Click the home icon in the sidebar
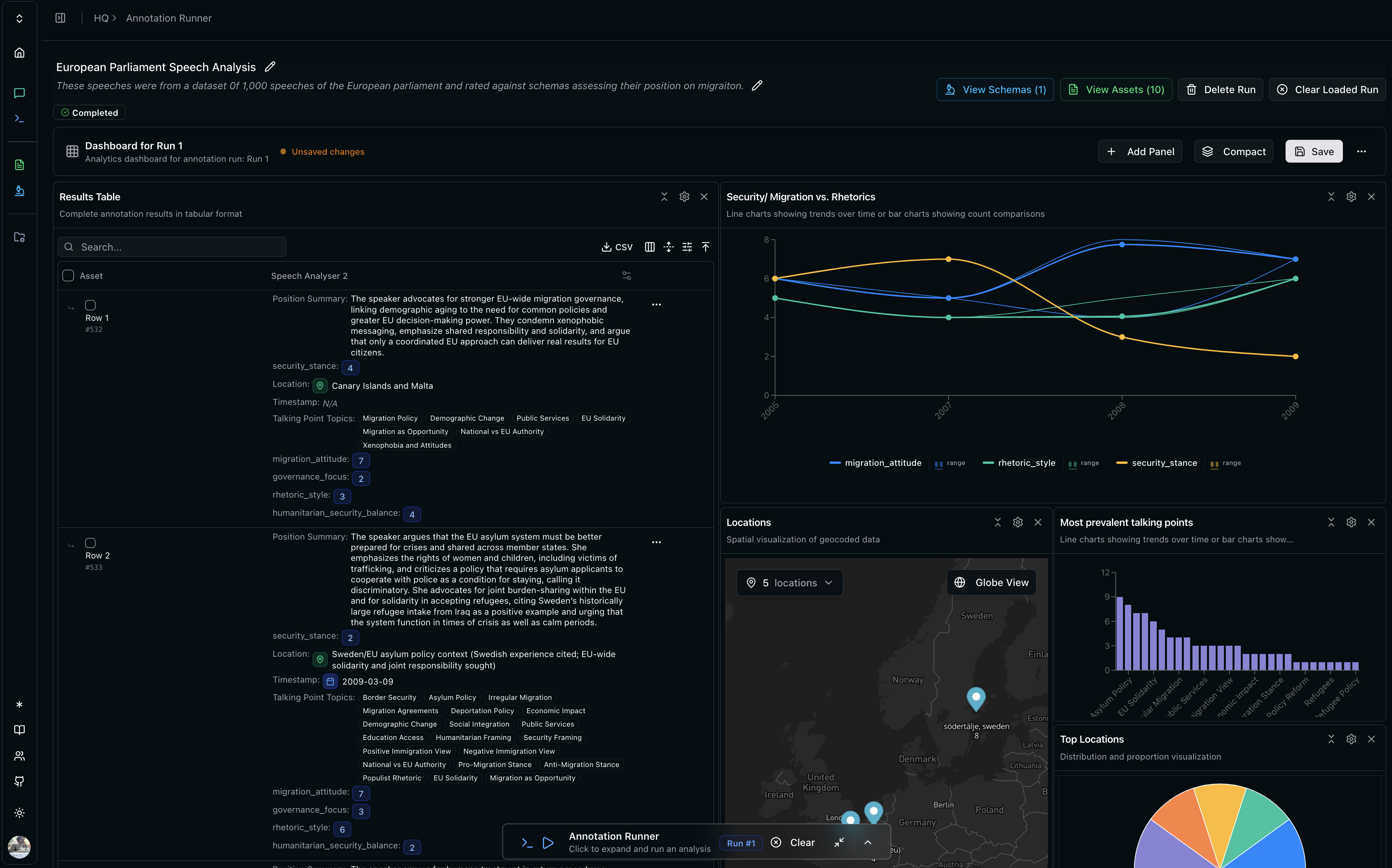 tap(20, 53)
